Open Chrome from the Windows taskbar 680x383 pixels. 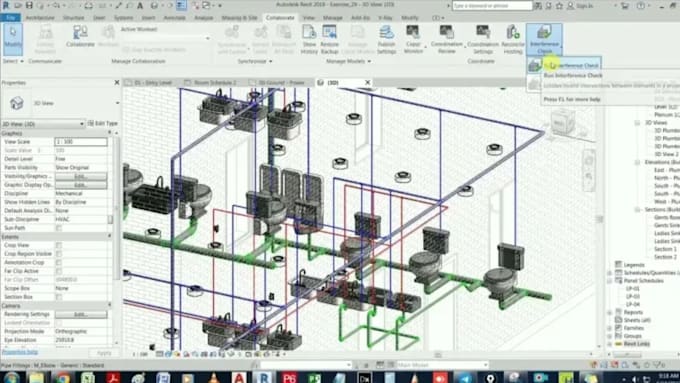62,378
